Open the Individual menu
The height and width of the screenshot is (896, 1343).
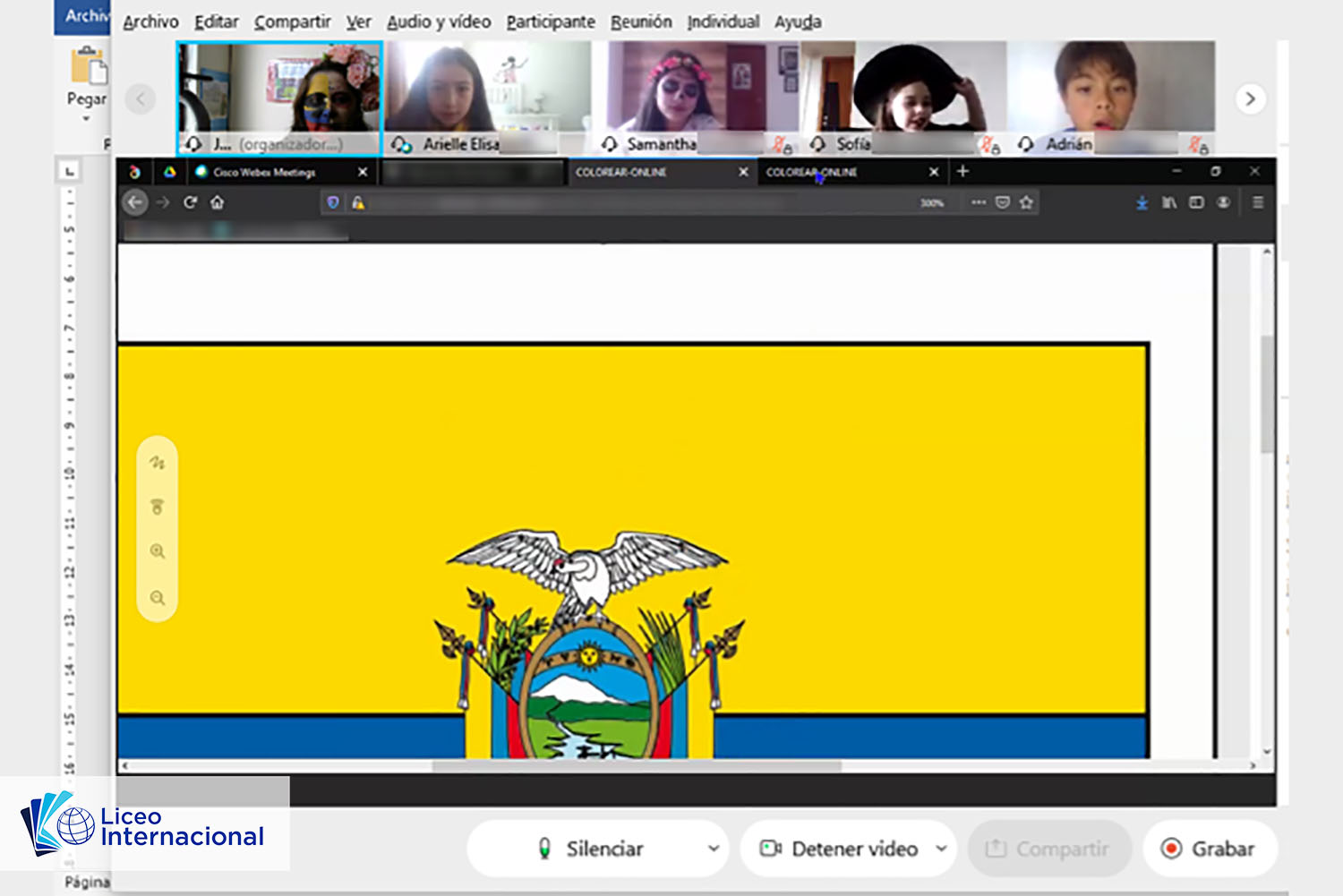pyautogui.click(x=723, y=21)
